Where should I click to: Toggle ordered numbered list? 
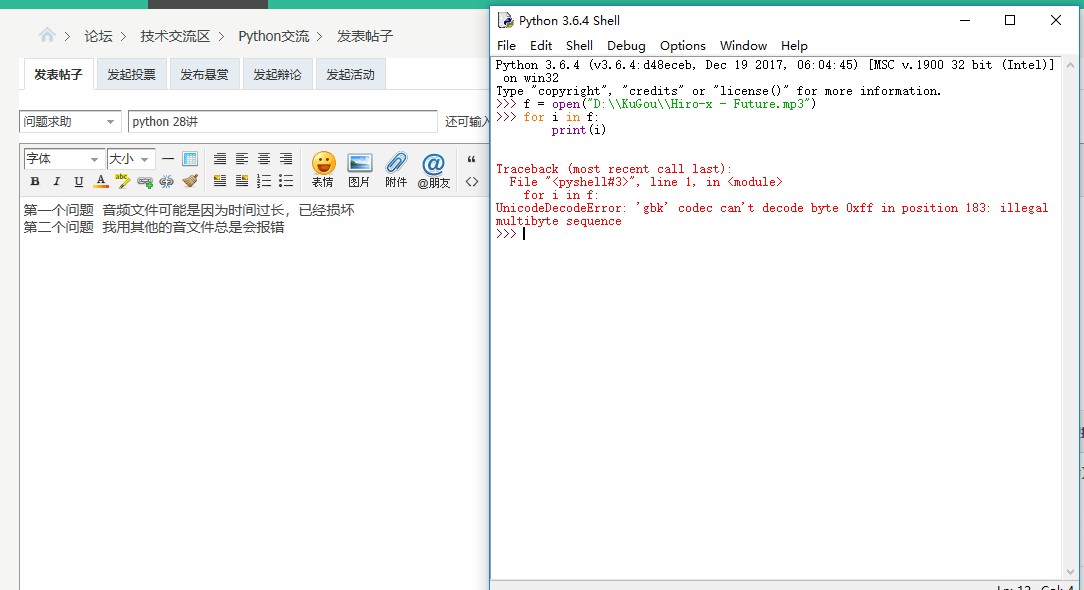[x=264, y=181]
